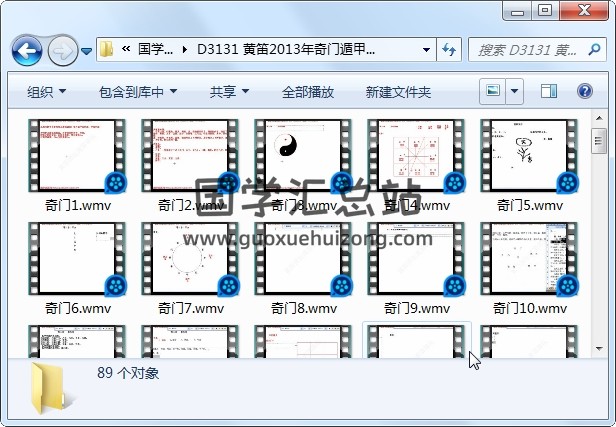Screen dimensions: 616x427
Task: Click the file name 奇门10.wmv
Action: pyautogui.click(x=530, y=308)
